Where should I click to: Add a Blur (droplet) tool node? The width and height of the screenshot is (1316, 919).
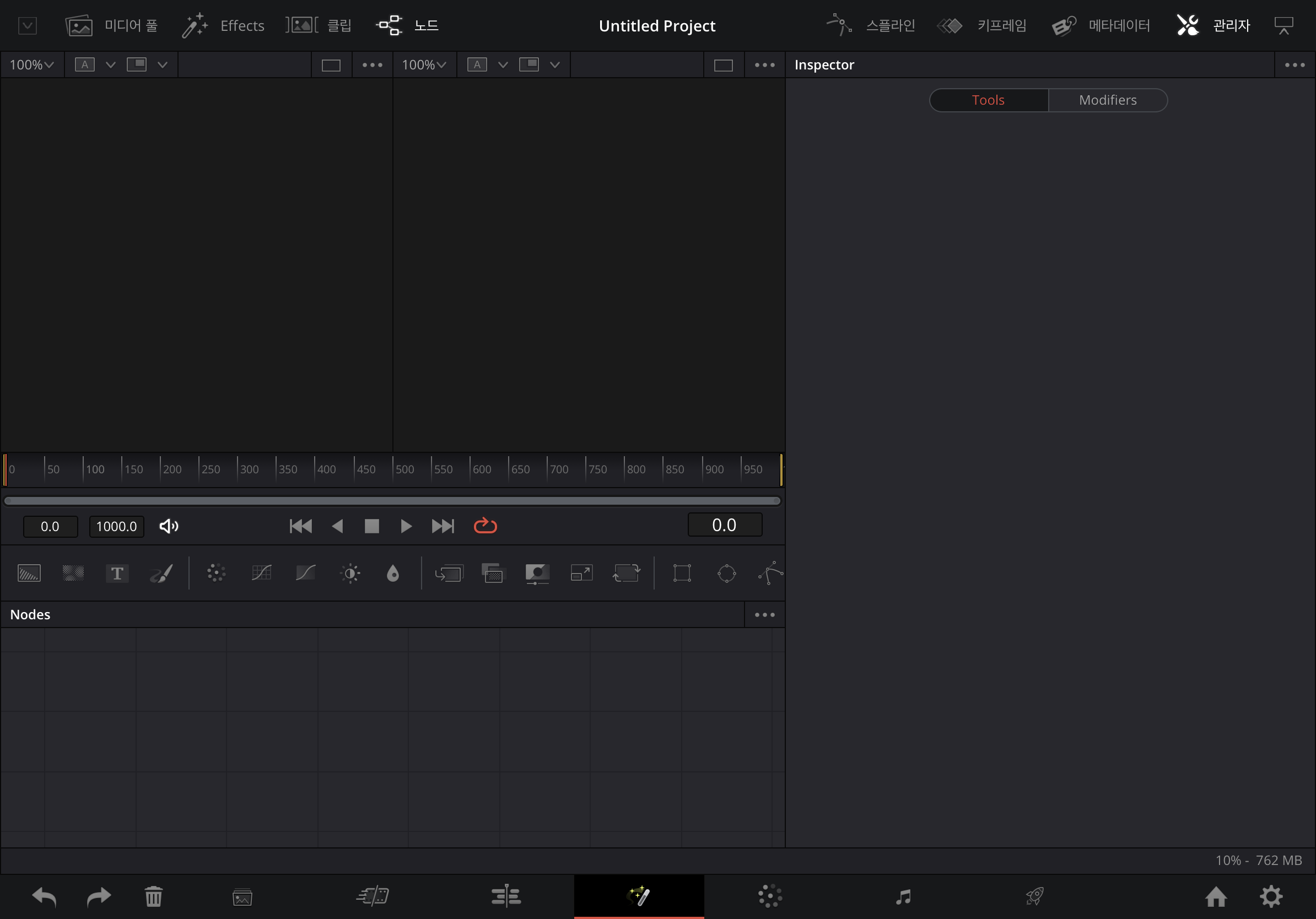pyautogui.click(x=392, y=573)
